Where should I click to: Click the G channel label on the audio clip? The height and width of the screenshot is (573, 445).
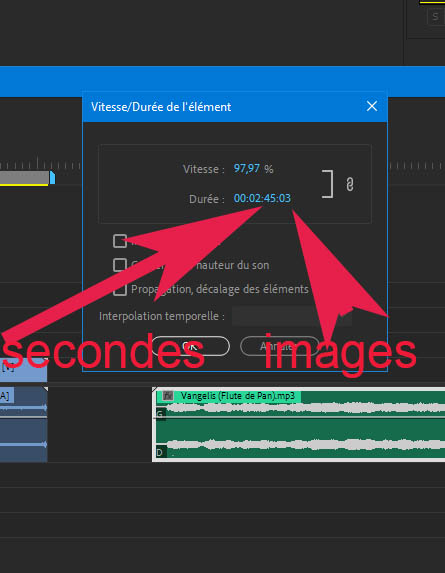pyautogui.click(x=160, y=414)
